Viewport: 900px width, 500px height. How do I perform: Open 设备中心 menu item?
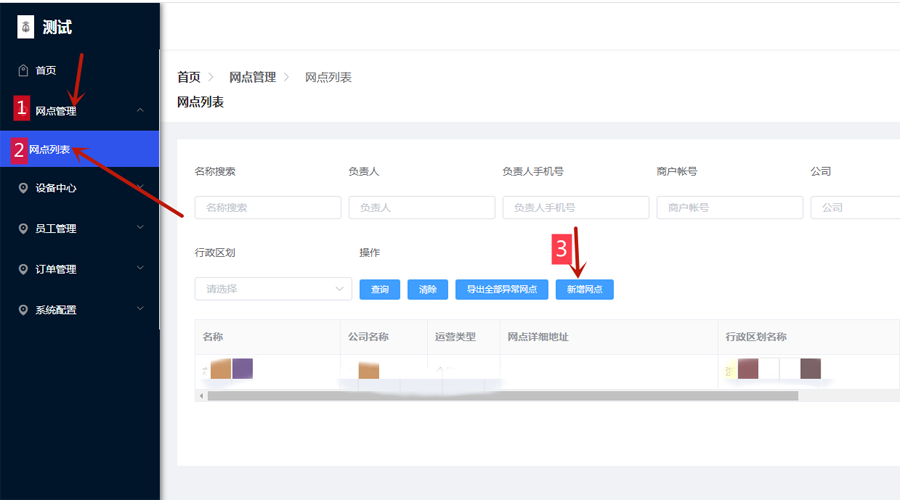56,188
